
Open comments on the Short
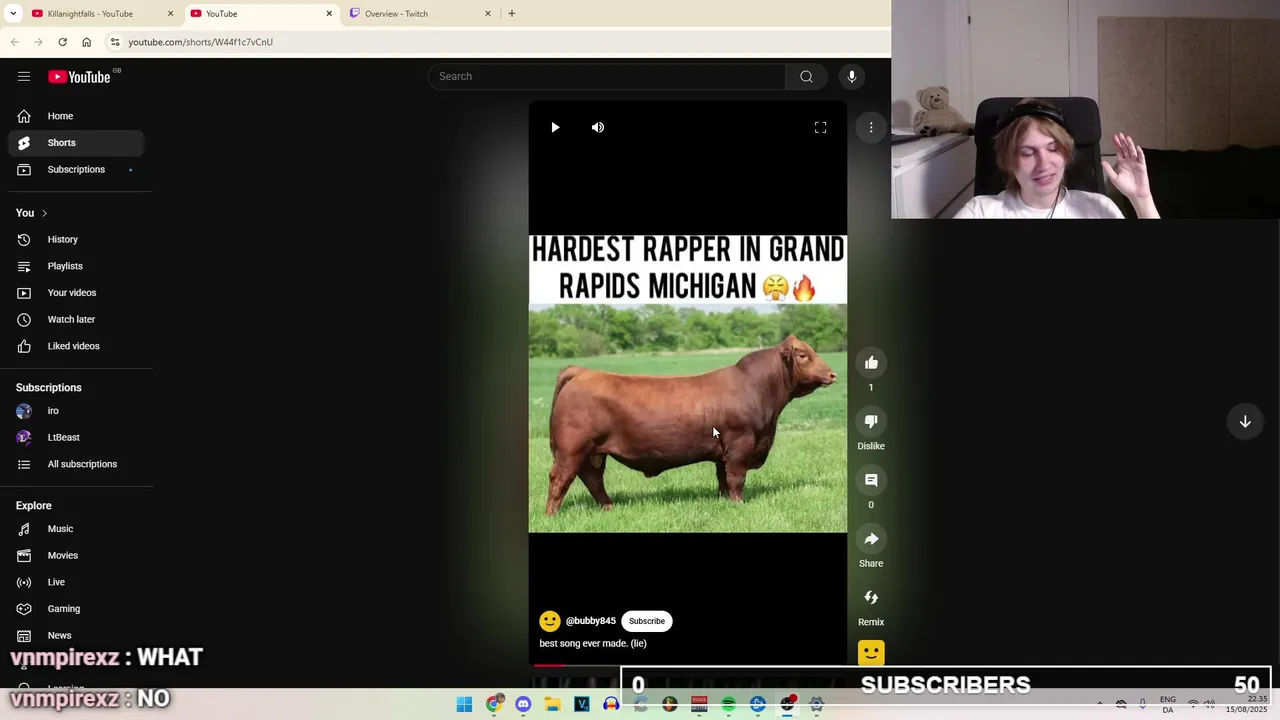click(x=871, y=481)
